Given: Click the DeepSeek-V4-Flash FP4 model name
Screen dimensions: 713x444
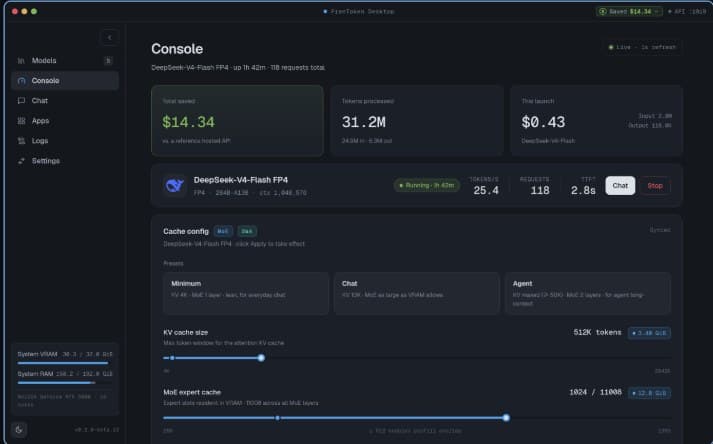Looking at the screenshot, I should pyautogui.click(x=241, y=180).
